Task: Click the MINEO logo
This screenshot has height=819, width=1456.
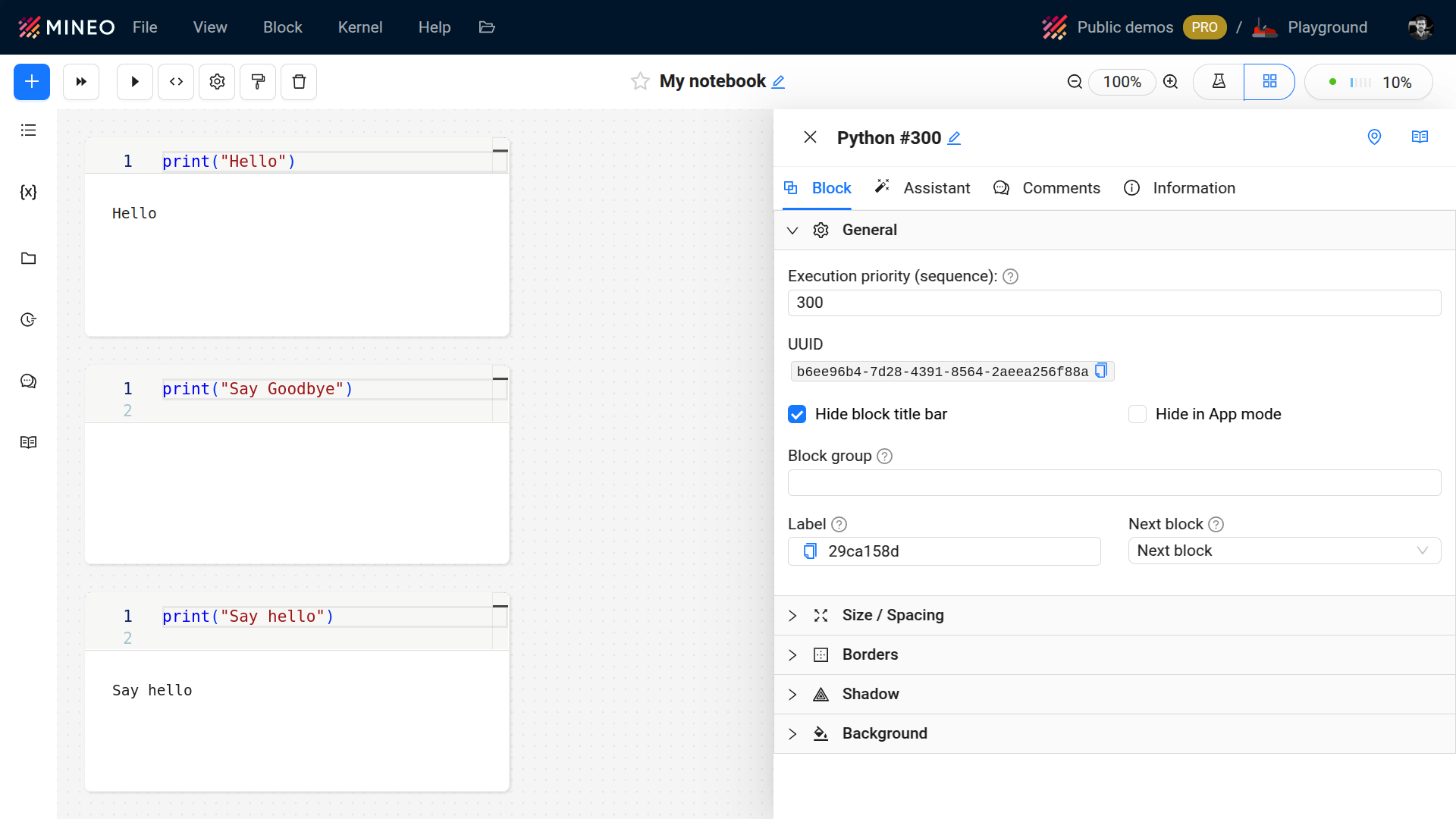Action: click(x=67, y=27)
